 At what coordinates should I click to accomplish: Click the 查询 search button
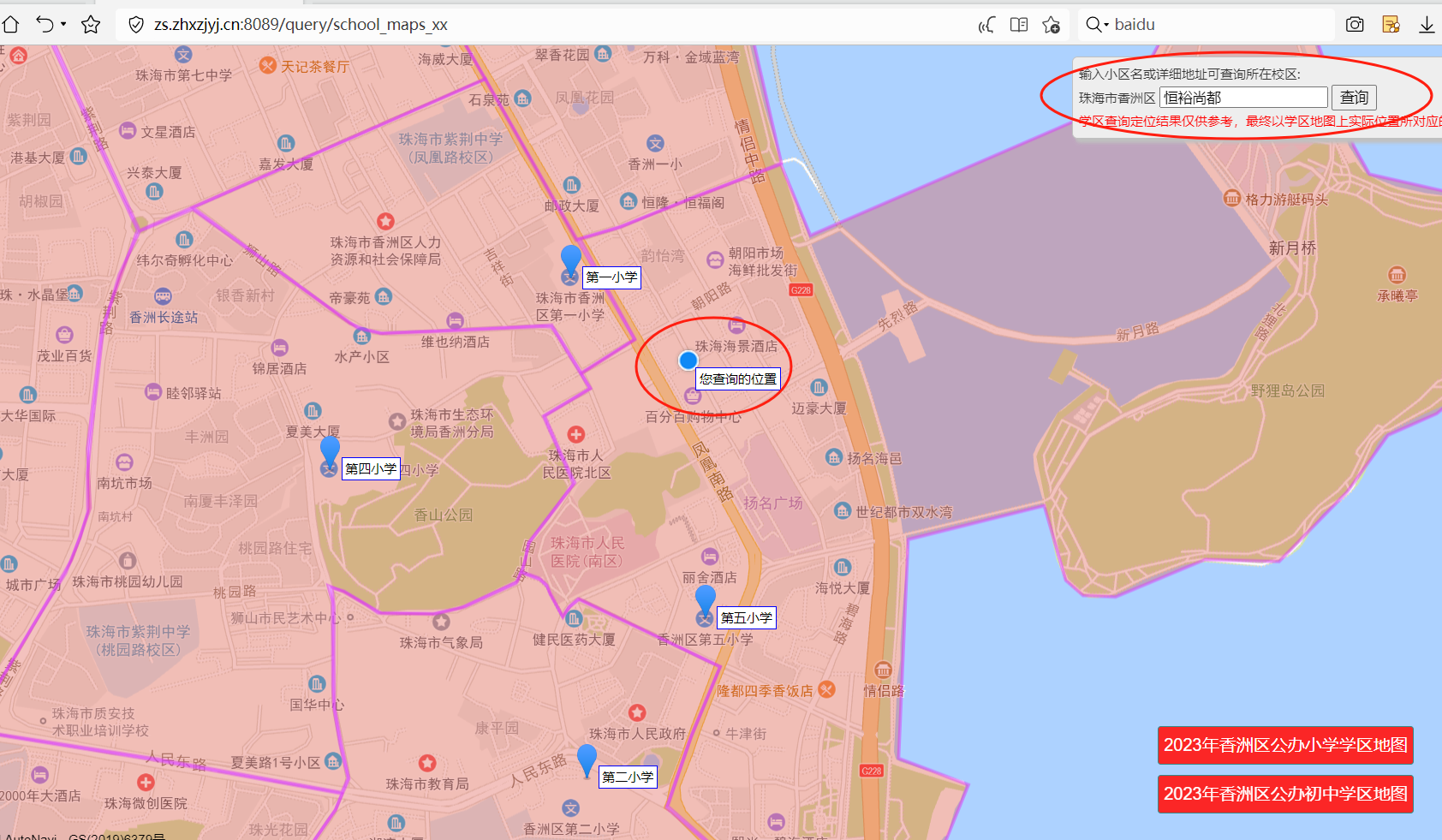[1353, 97]
